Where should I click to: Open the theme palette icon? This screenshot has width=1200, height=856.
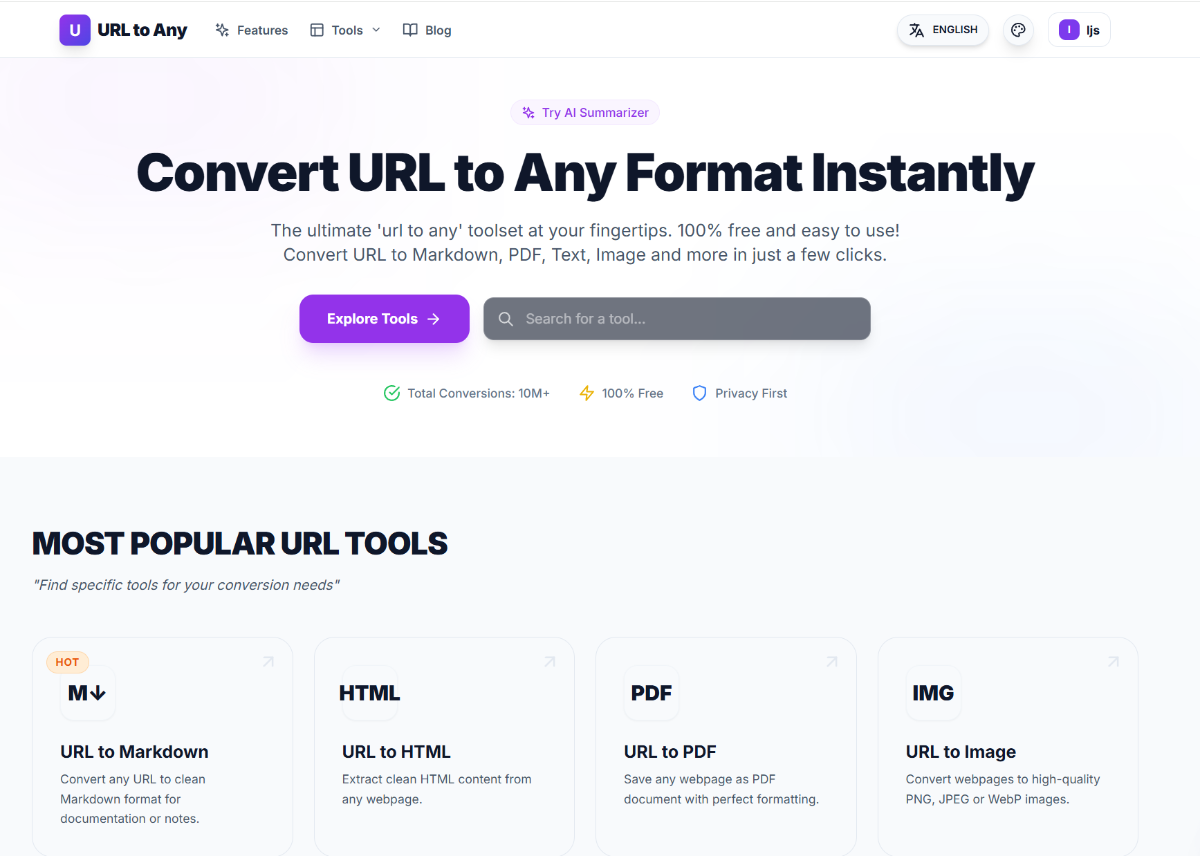tap(1018, 30)
